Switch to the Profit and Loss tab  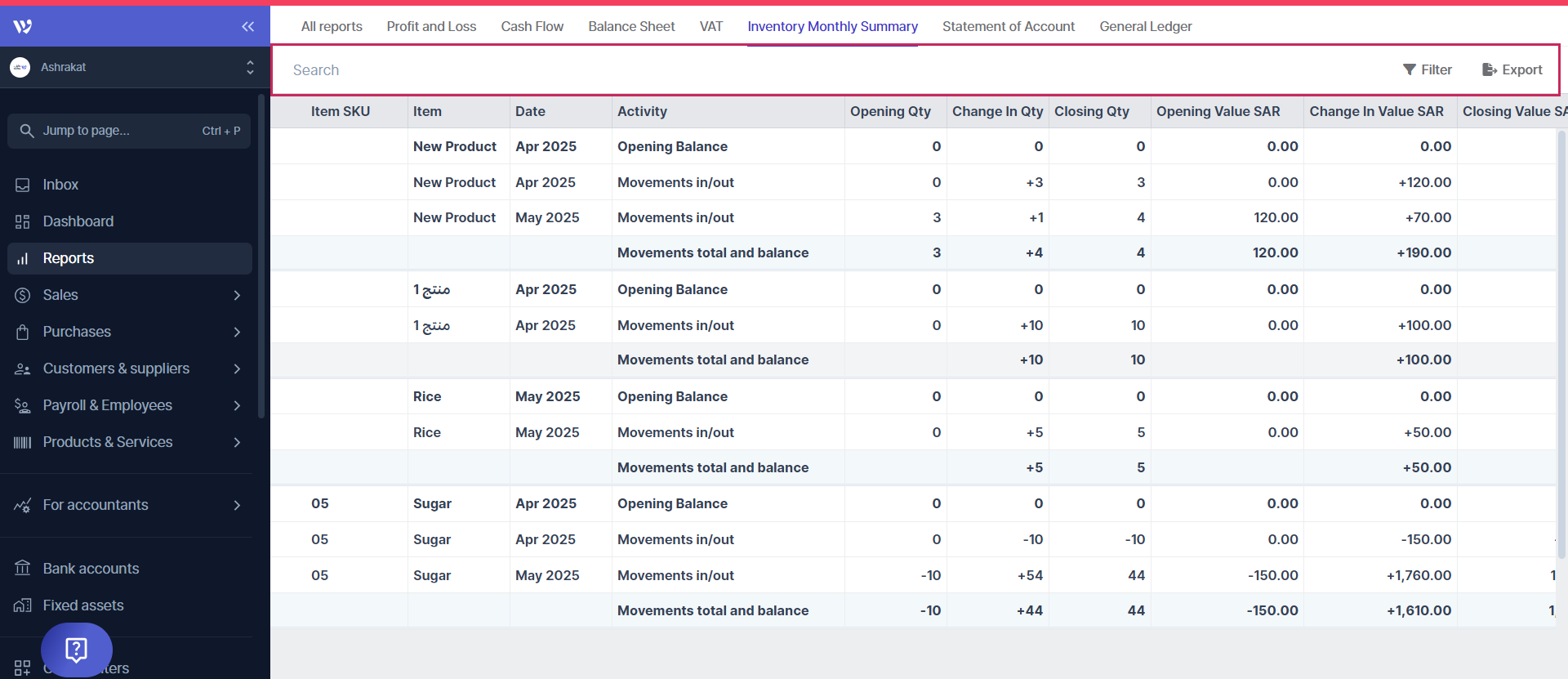point(431,26)
